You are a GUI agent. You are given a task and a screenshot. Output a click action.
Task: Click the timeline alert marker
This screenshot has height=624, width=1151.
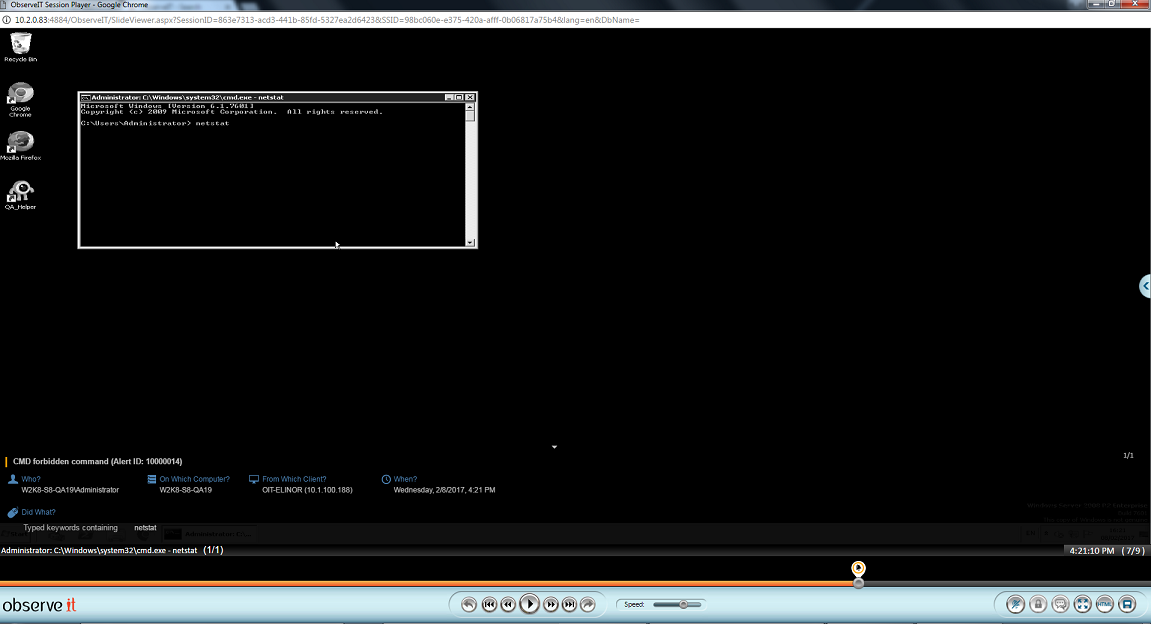pos(858,569)
